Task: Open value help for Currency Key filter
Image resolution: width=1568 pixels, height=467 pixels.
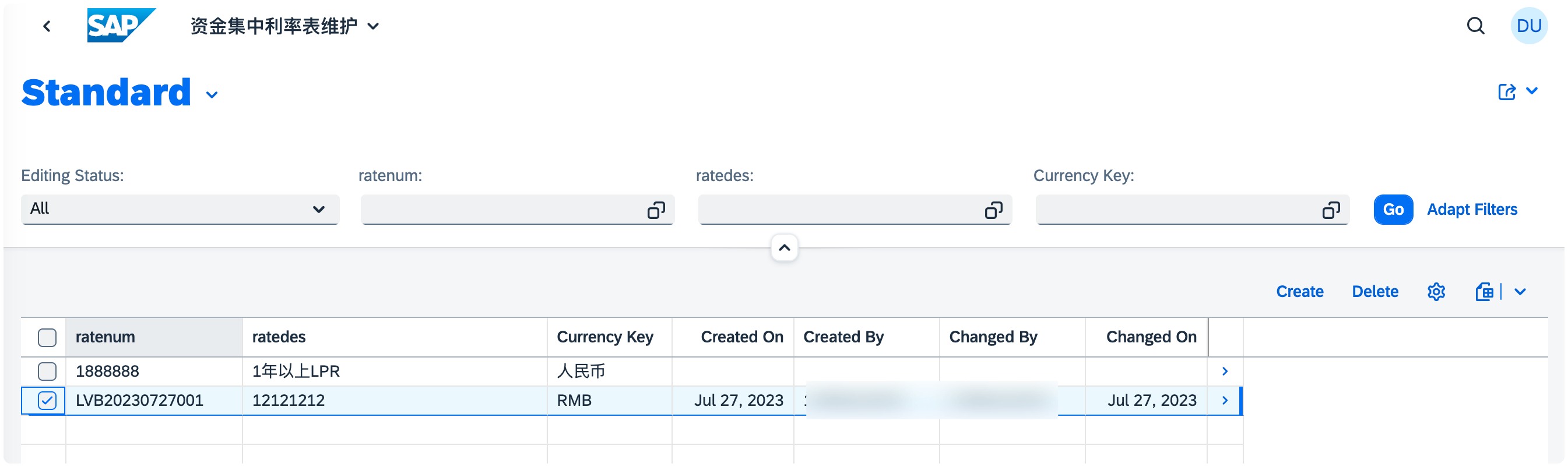Action: point(1331,210)
